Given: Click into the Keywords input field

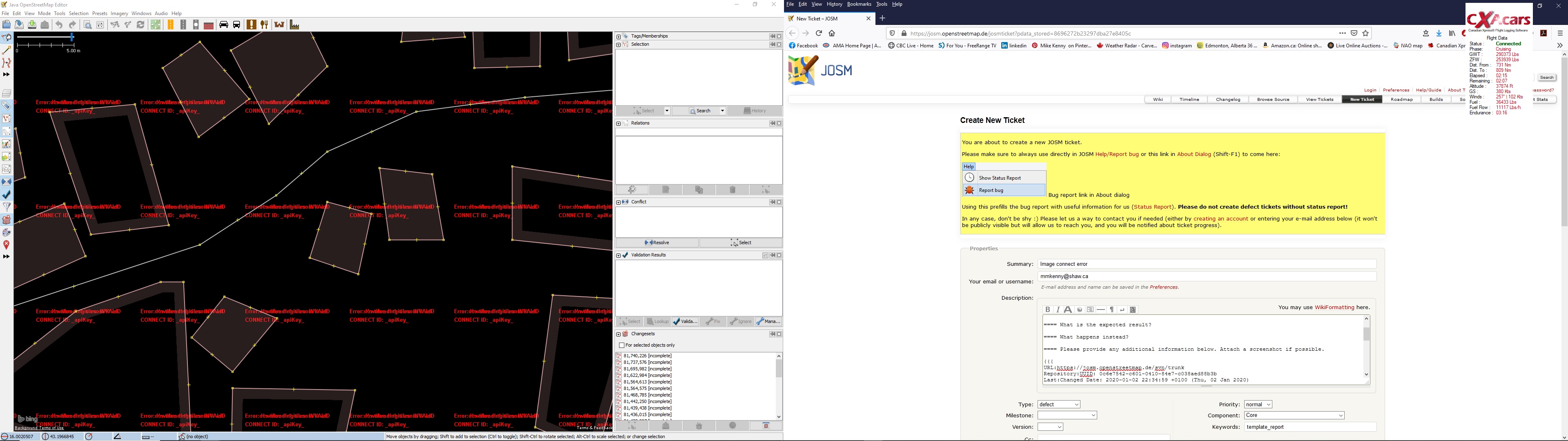Looking at the screenshot, I should point(1310,427).
